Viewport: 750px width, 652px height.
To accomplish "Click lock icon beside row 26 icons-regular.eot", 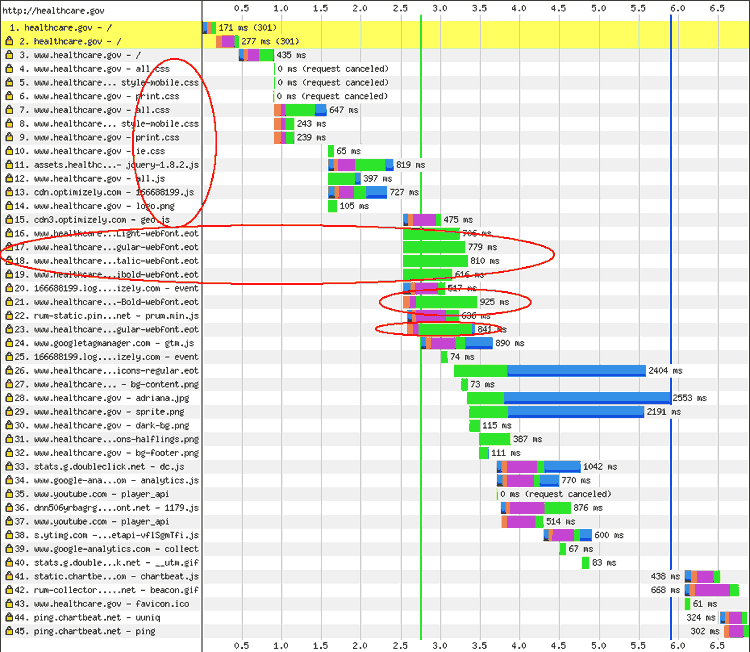I will pyautogui.click(x=9, y=371).
